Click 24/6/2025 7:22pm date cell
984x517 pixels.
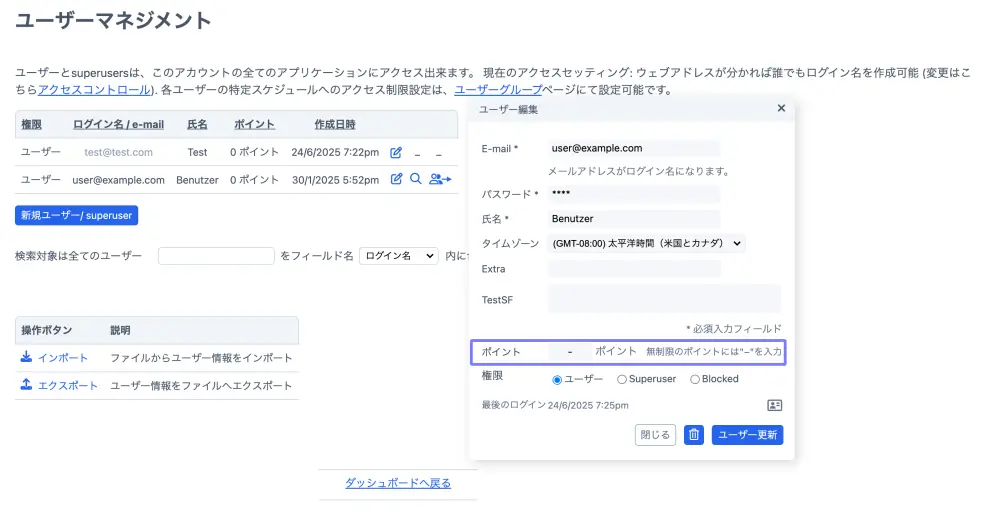335,152
